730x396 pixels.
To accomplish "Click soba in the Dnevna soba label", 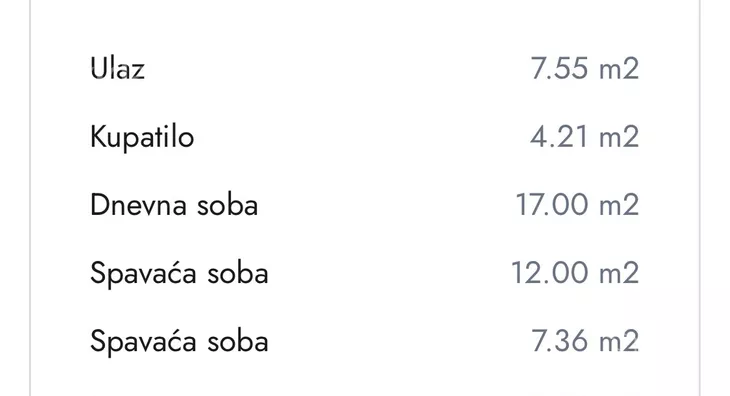I will [x=227, y=206].
